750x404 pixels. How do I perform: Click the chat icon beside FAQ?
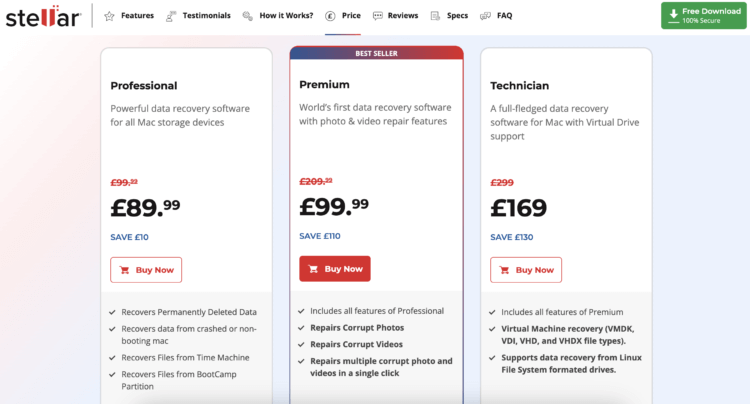coord(485,16)
